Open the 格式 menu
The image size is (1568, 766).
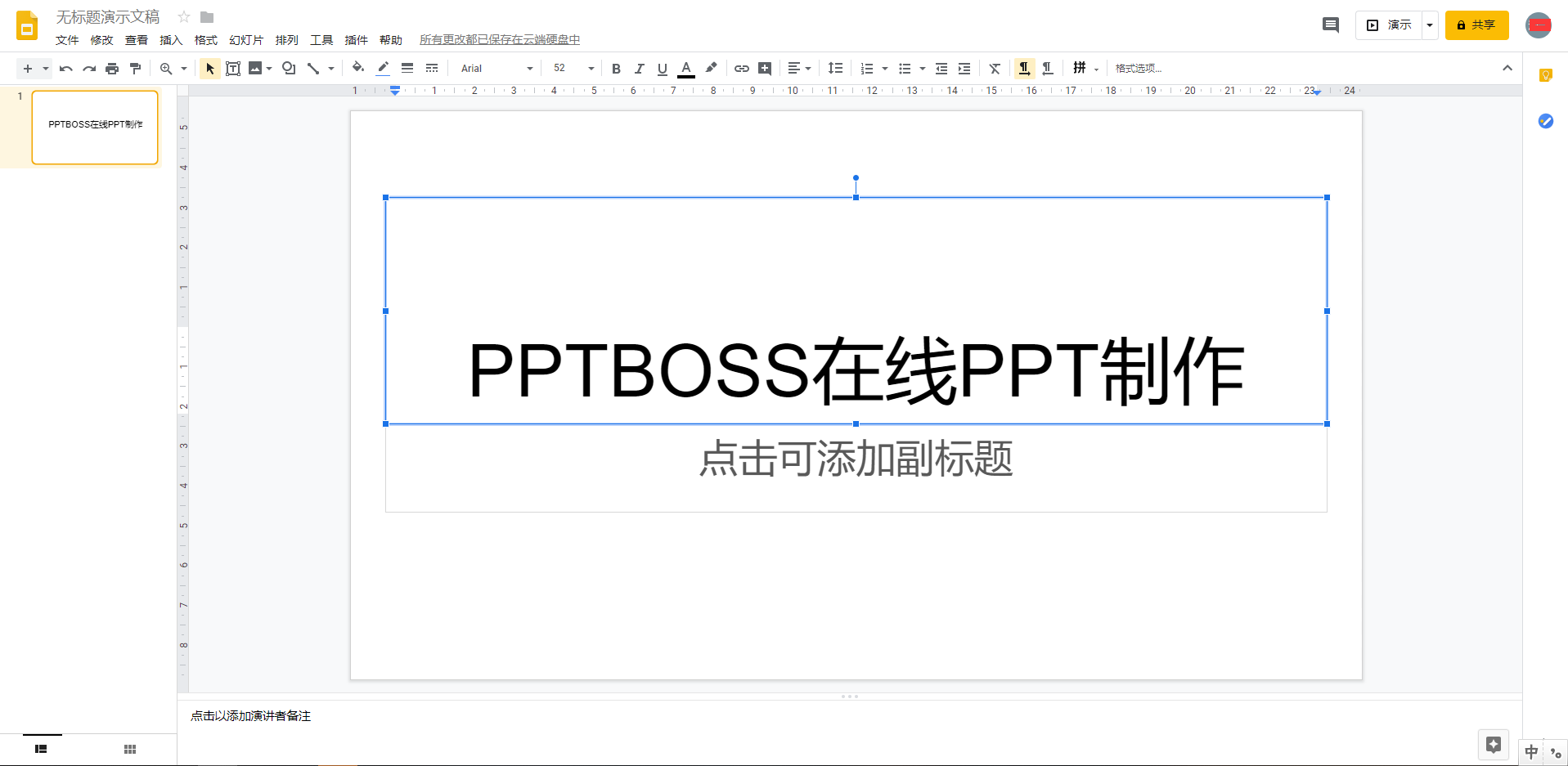click(206, 40)
